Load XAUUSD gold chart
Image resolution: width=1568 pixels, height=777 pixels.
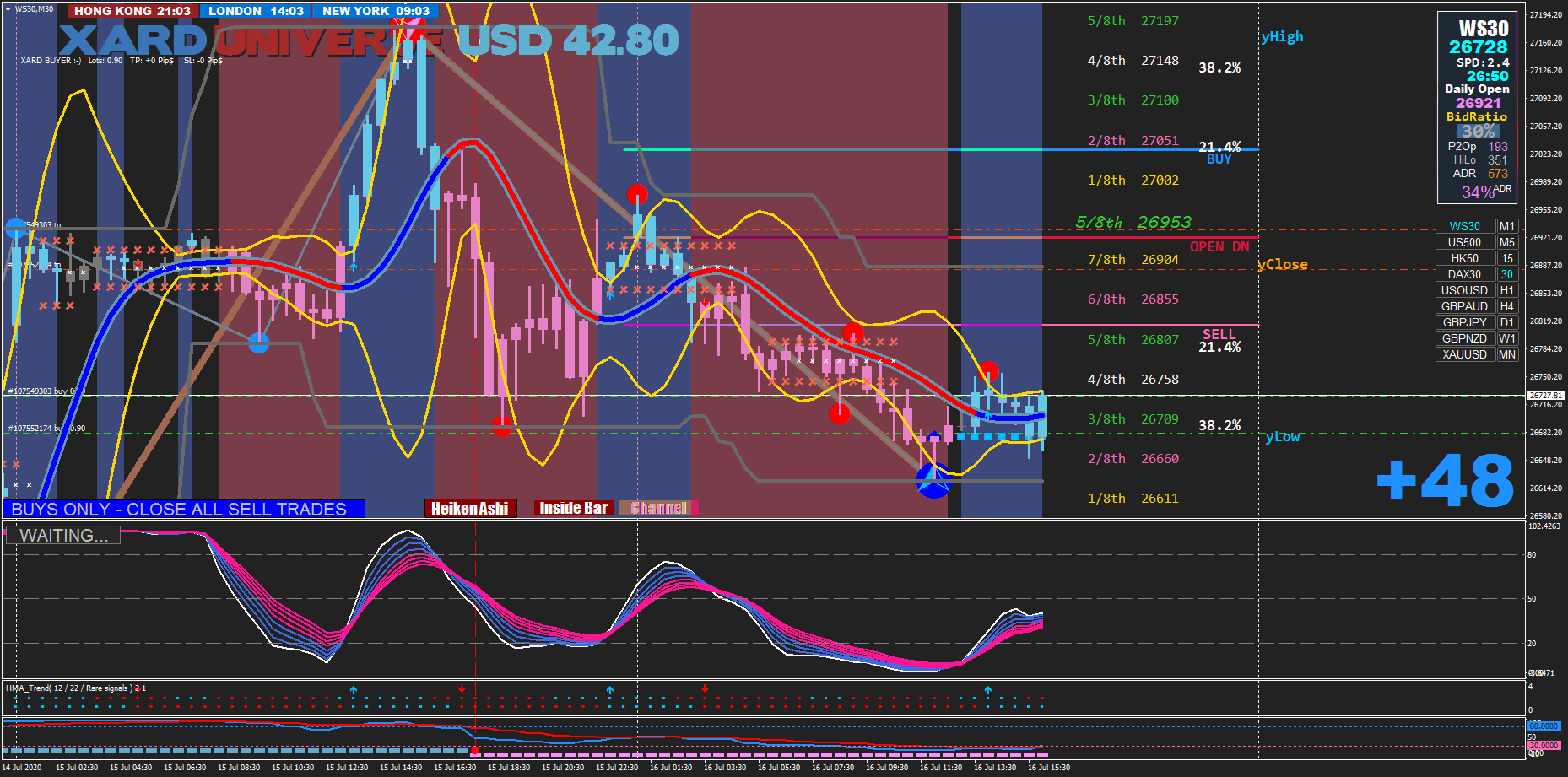(x=1465, y=354)
